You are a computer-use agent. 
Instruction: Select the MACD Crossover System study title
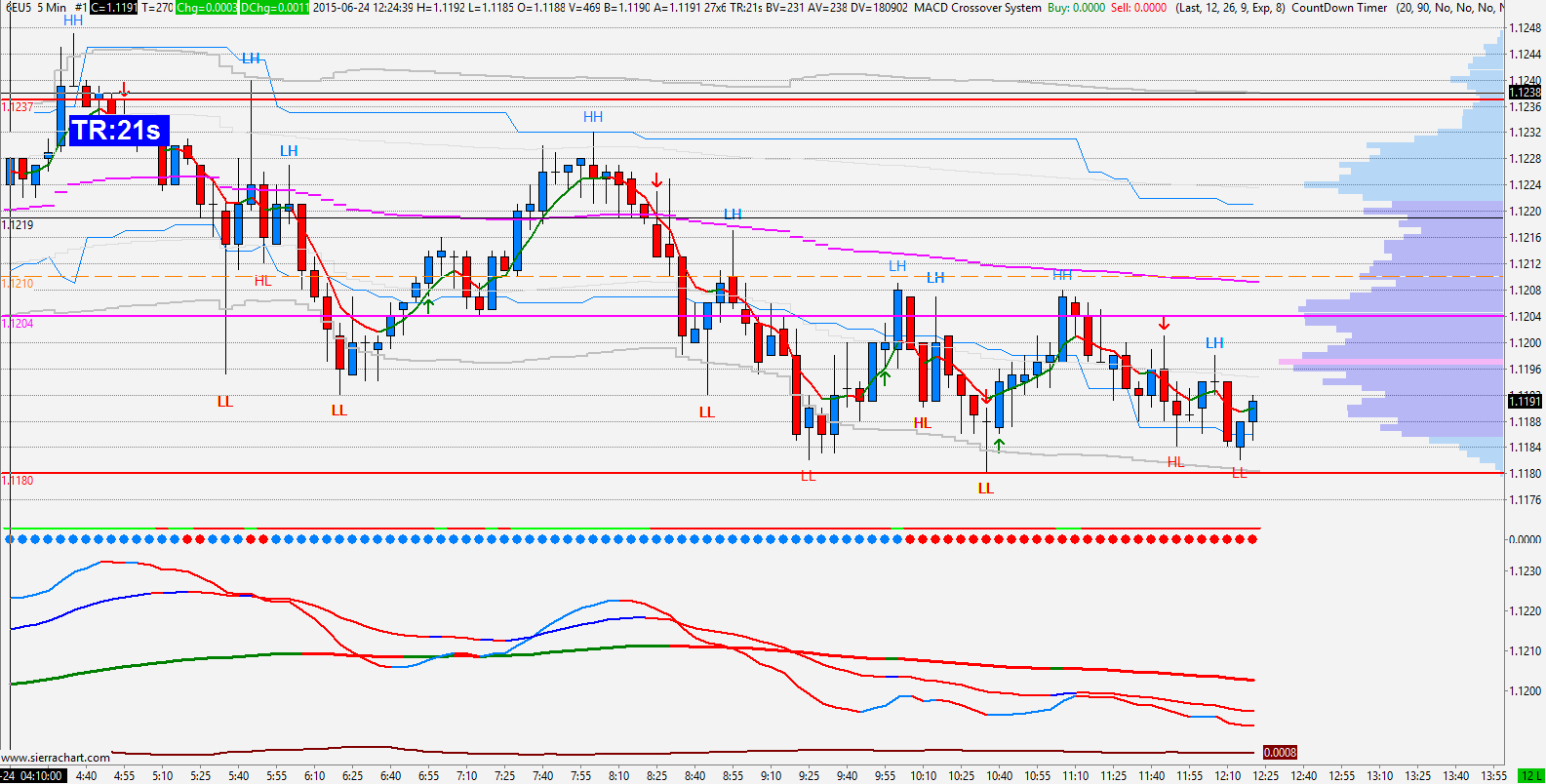pos(977,7)
